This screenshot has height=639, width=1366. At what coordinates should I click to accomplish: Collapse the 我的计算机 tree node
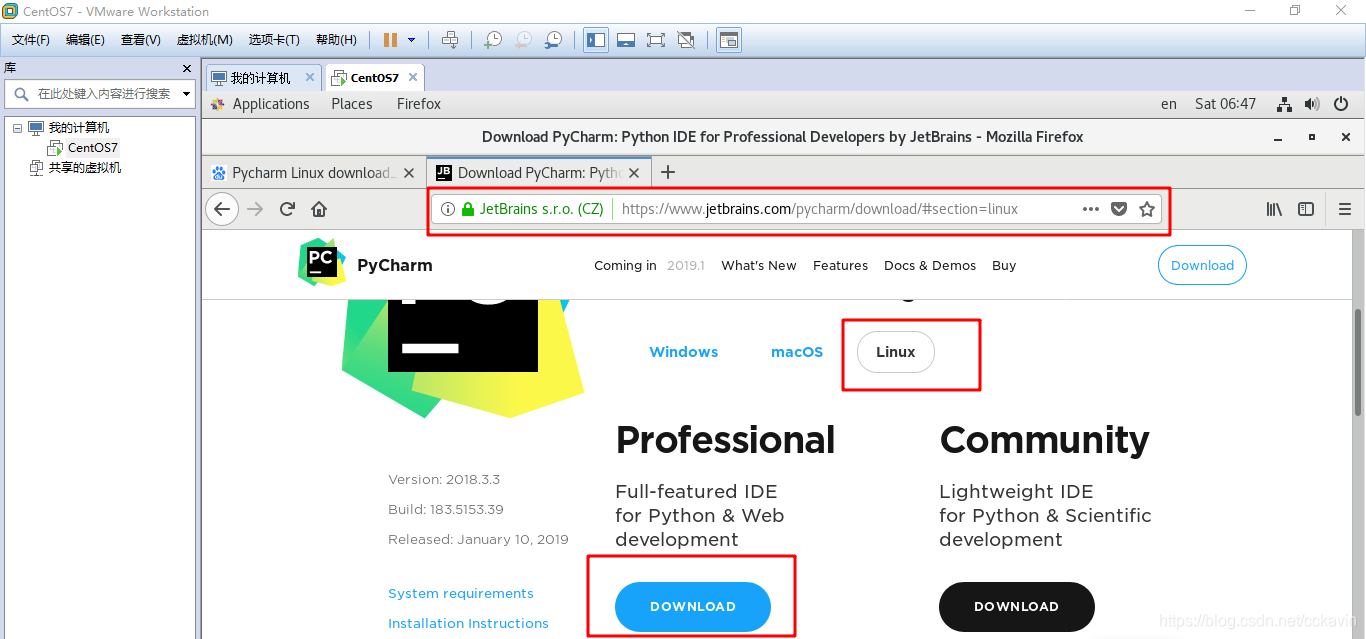point(17,128)
